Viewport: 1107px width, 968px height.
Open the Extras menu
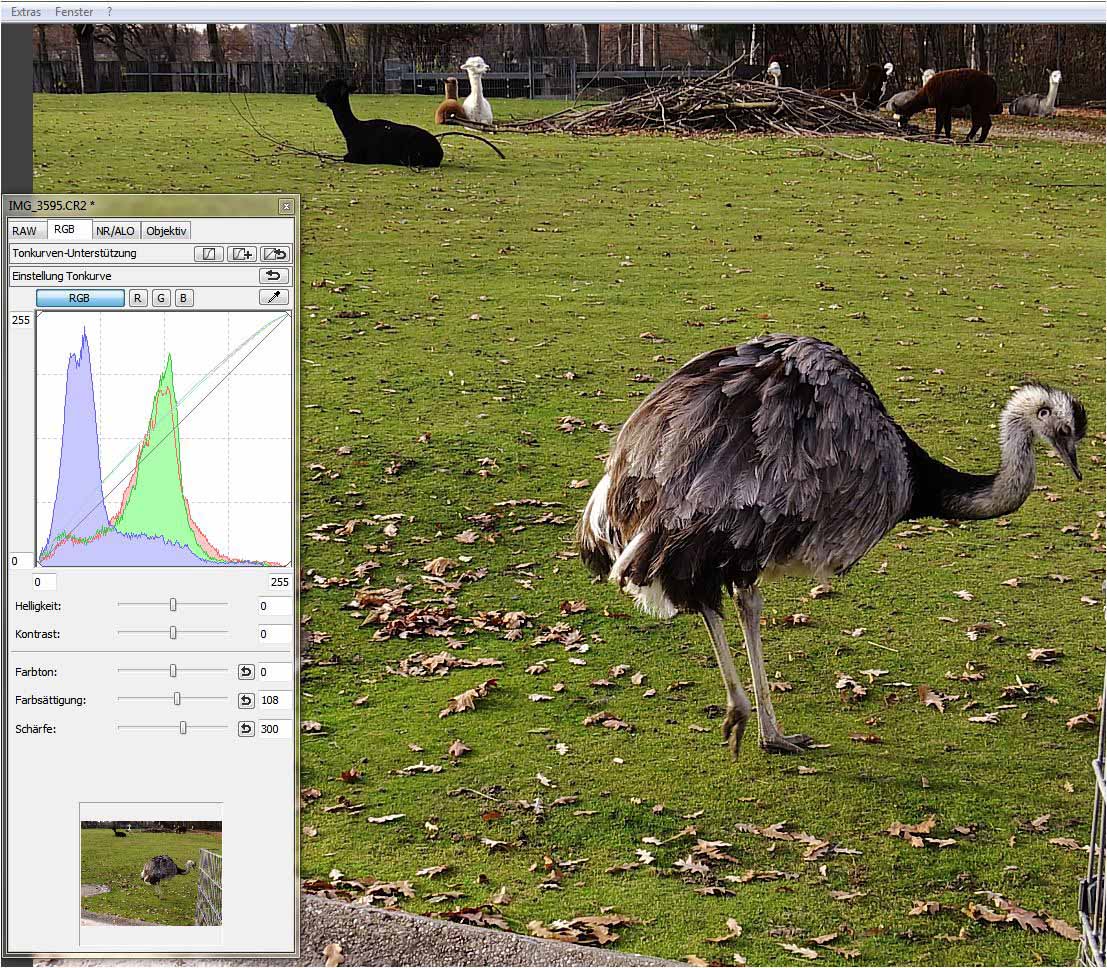(26, 12)
